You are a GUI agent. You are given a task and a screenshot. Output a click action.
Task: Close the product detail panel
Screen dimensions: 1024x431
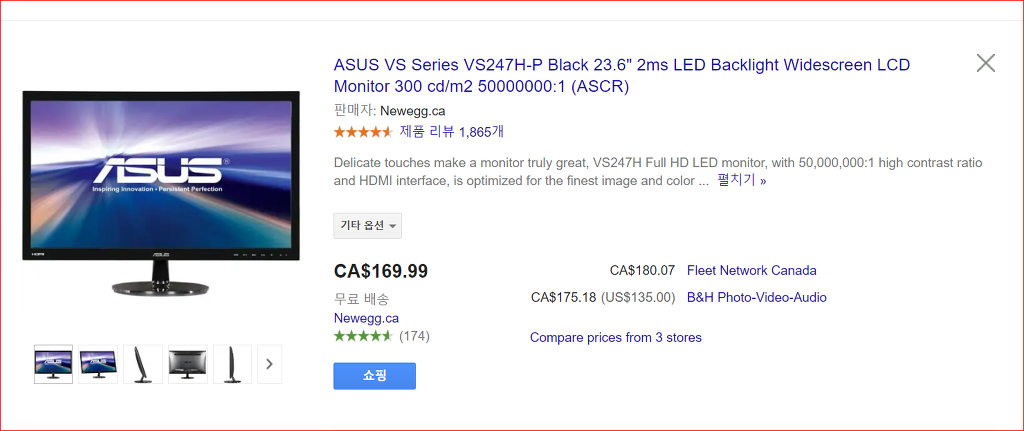click(x=985, y=63)
